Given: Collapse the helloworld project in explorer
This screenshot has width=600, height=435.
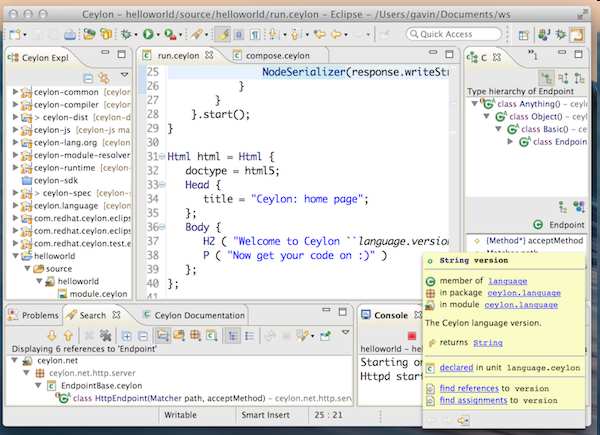Looking at the screenshot, I should click(16, 256).
